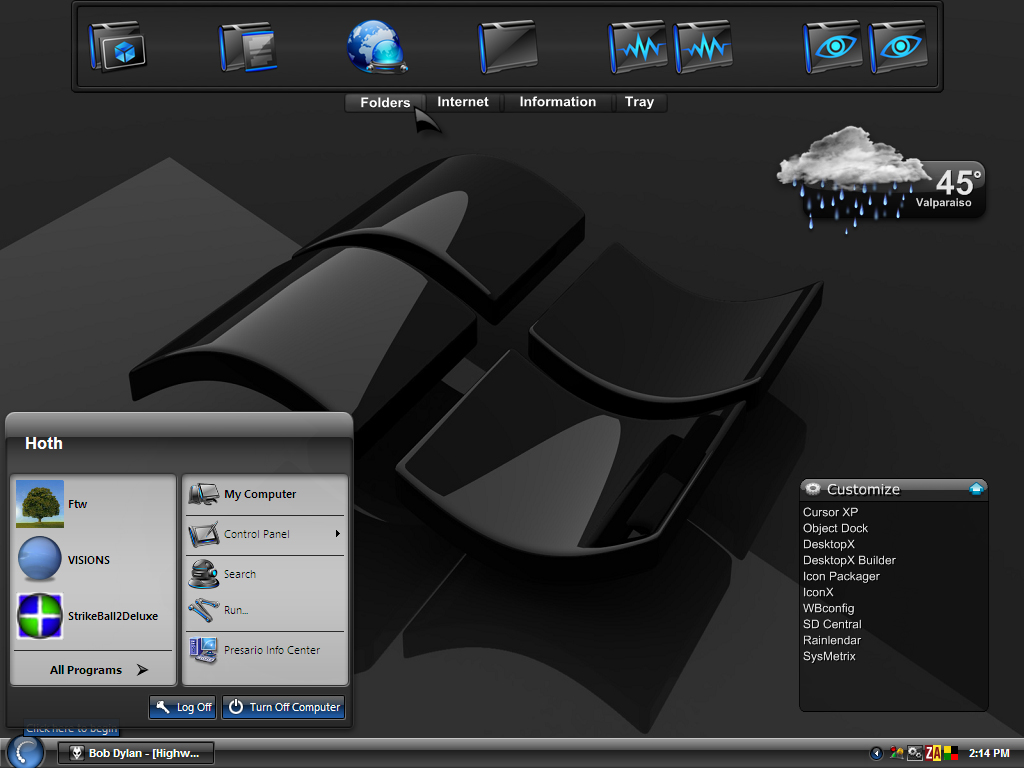This screenshot has height=768, width=1024.
Task: Open the documents folder icon in dock
Action: pyautogui.click(x=247, y=46)
